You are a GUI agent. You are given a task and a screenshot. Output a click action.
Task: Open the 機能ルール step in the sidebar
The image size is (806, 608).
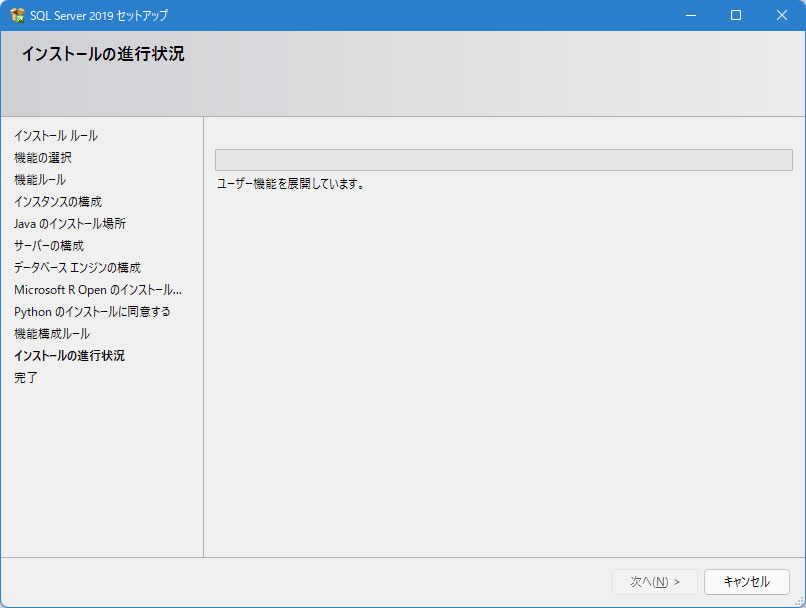pyautogui.click(x=40, y=180)
